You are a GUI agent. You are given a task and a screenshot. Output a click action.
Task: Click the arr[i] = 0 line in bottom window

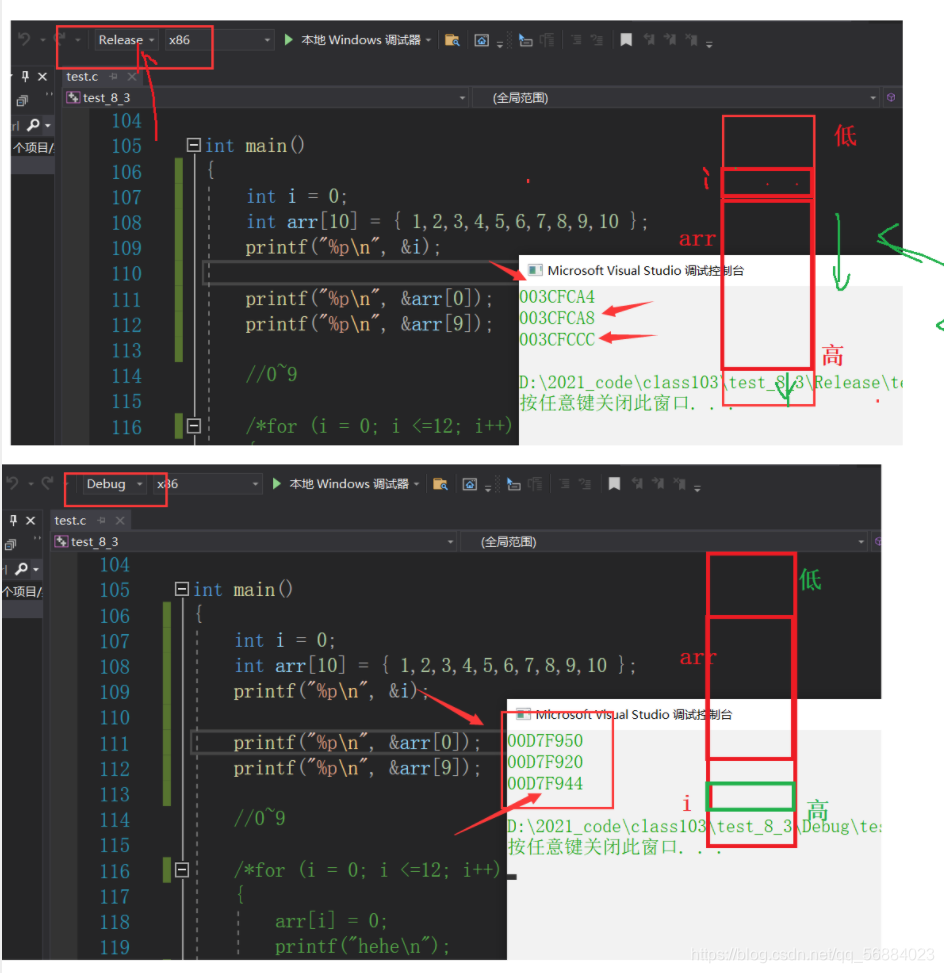pyautogui.click(x=331, y=920)
